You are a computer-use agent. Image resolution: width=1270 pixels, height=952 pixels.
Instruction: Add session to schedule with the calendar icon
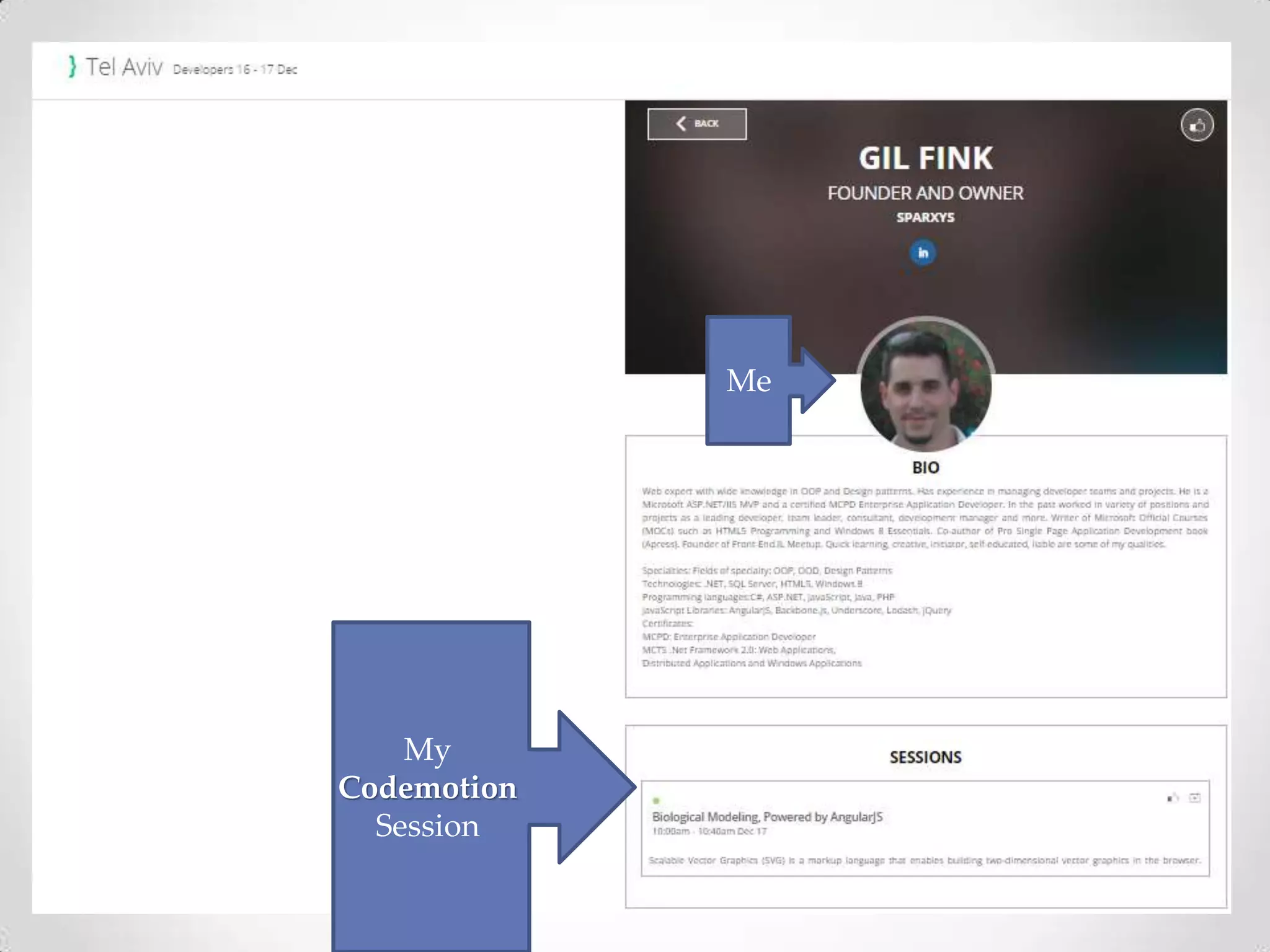click(x=1194, y=798)
